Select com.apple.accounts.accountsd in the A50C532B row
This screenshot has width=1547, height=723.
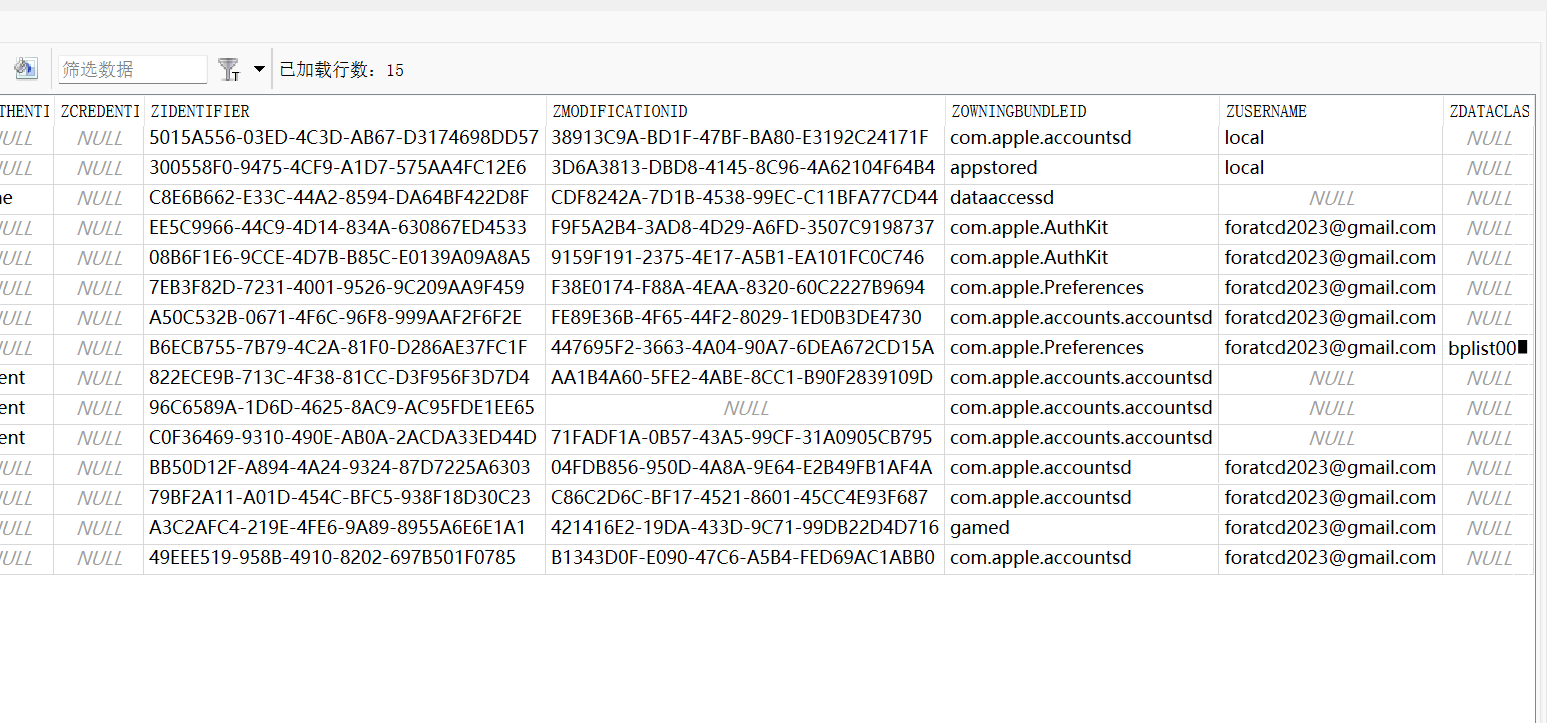pyautogui.click(x=1081, y=318)
